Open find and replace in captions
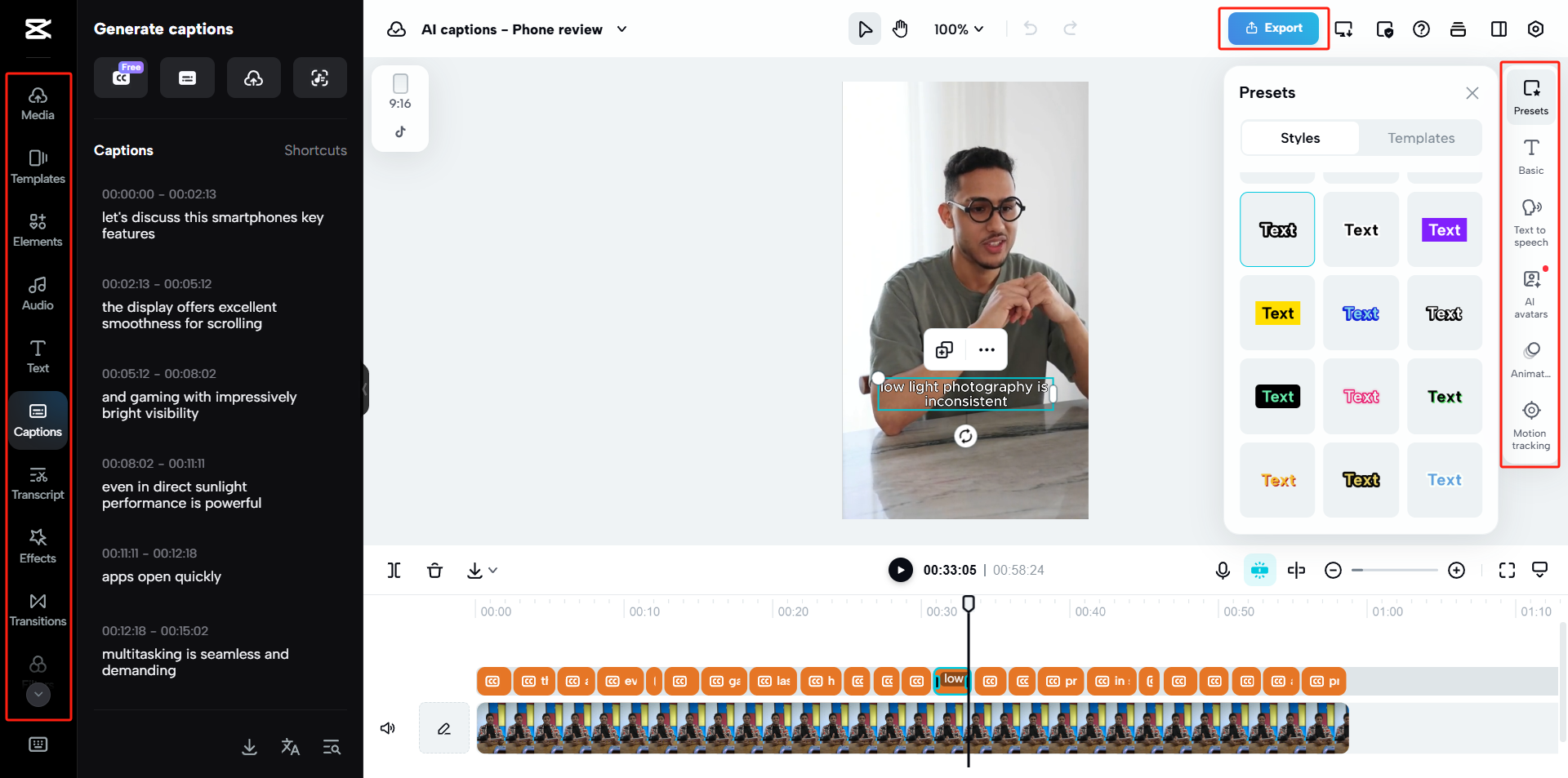The image size is (1568, 778). tap(332, 747)
